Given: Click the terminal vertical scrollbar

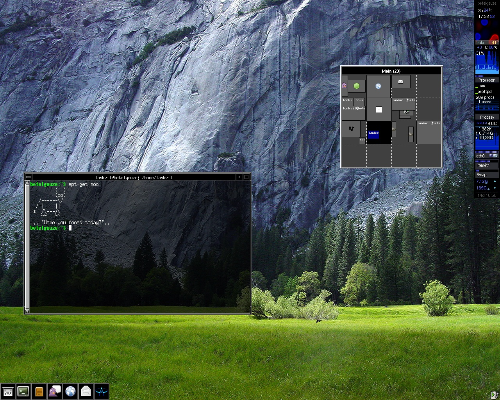Looking at the screenshot, I should click(x=27, y=246).
